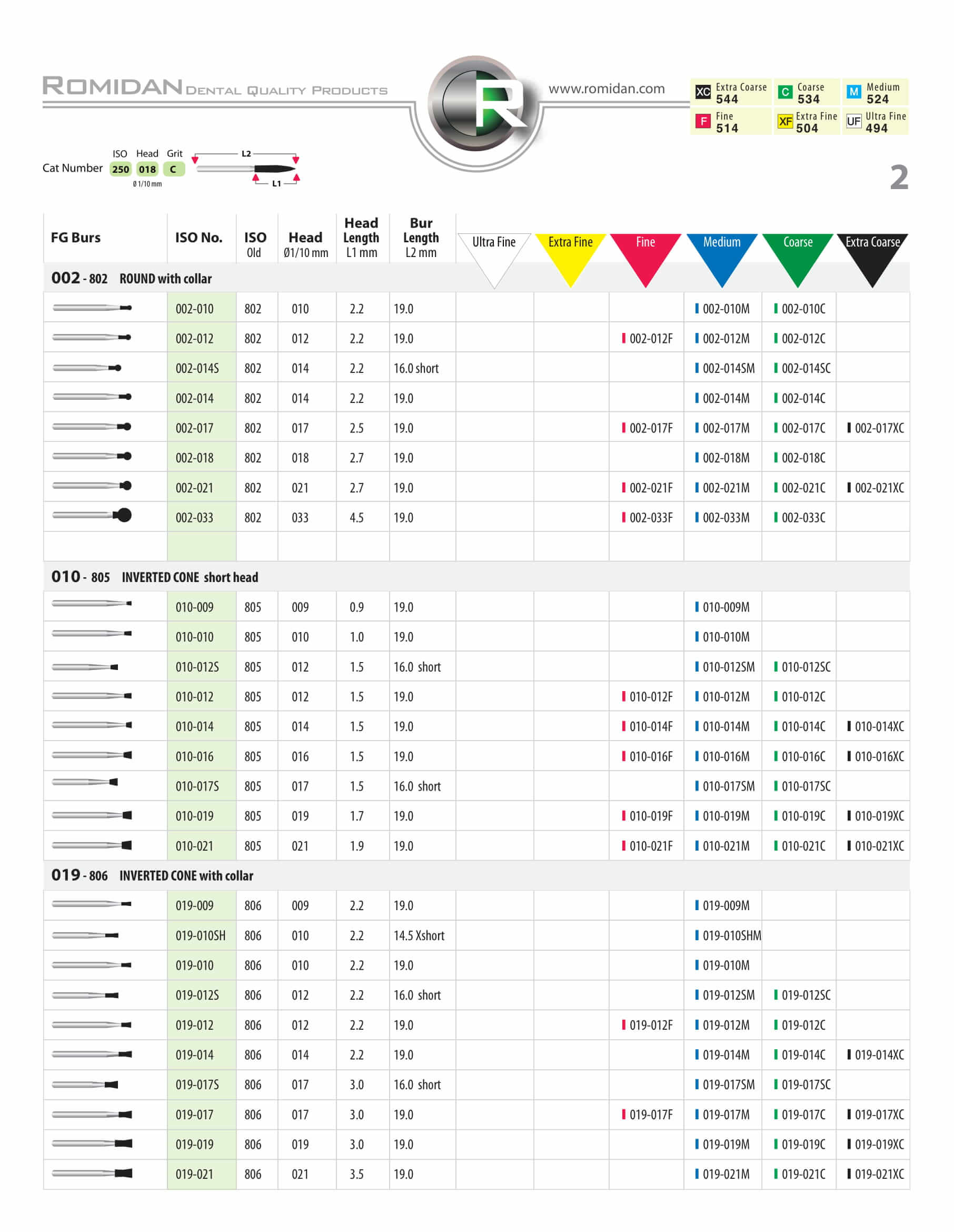Click the short bur image for 010-012S

[x=85, y=667]
